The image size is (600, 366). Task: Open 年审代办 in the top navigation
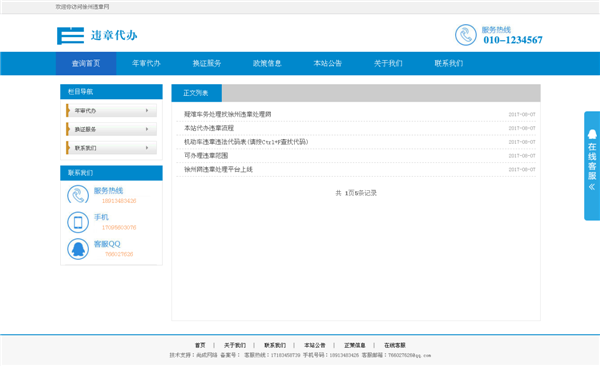click(x=146, y=63)
